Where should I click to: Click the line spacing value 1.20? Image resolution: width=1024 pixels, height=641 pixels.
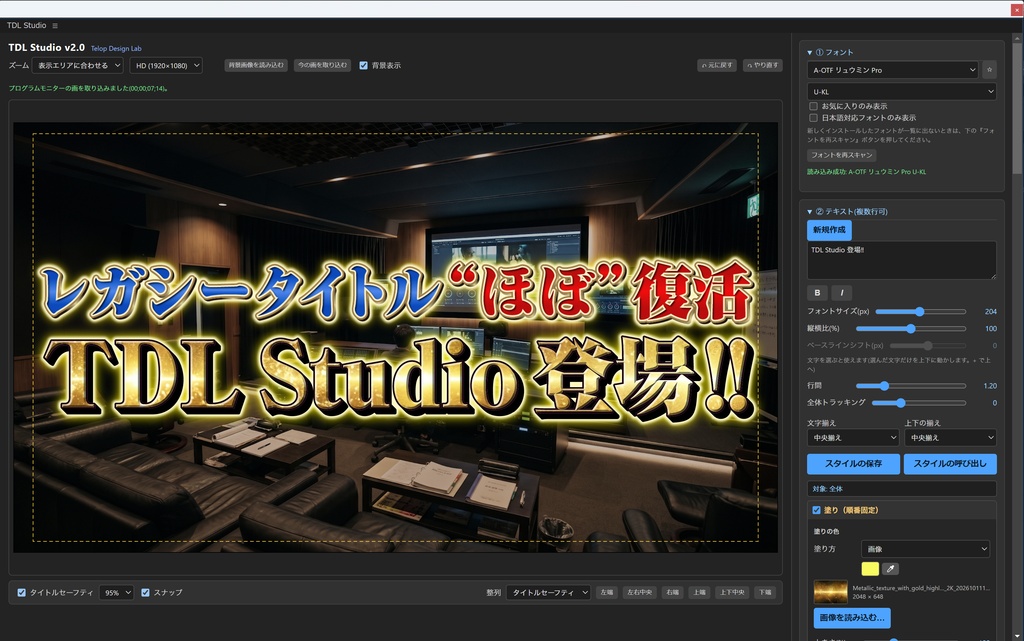[990, 386]
